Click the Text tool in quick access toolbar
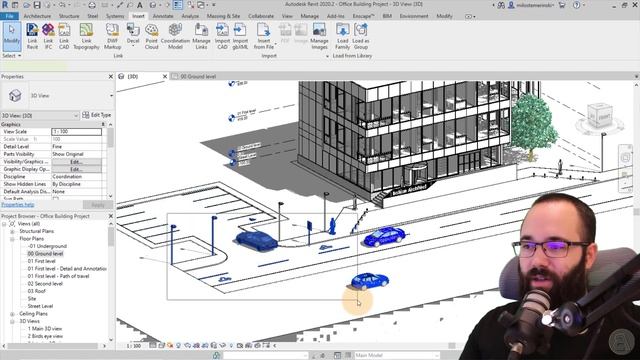 tap(140, 5)
